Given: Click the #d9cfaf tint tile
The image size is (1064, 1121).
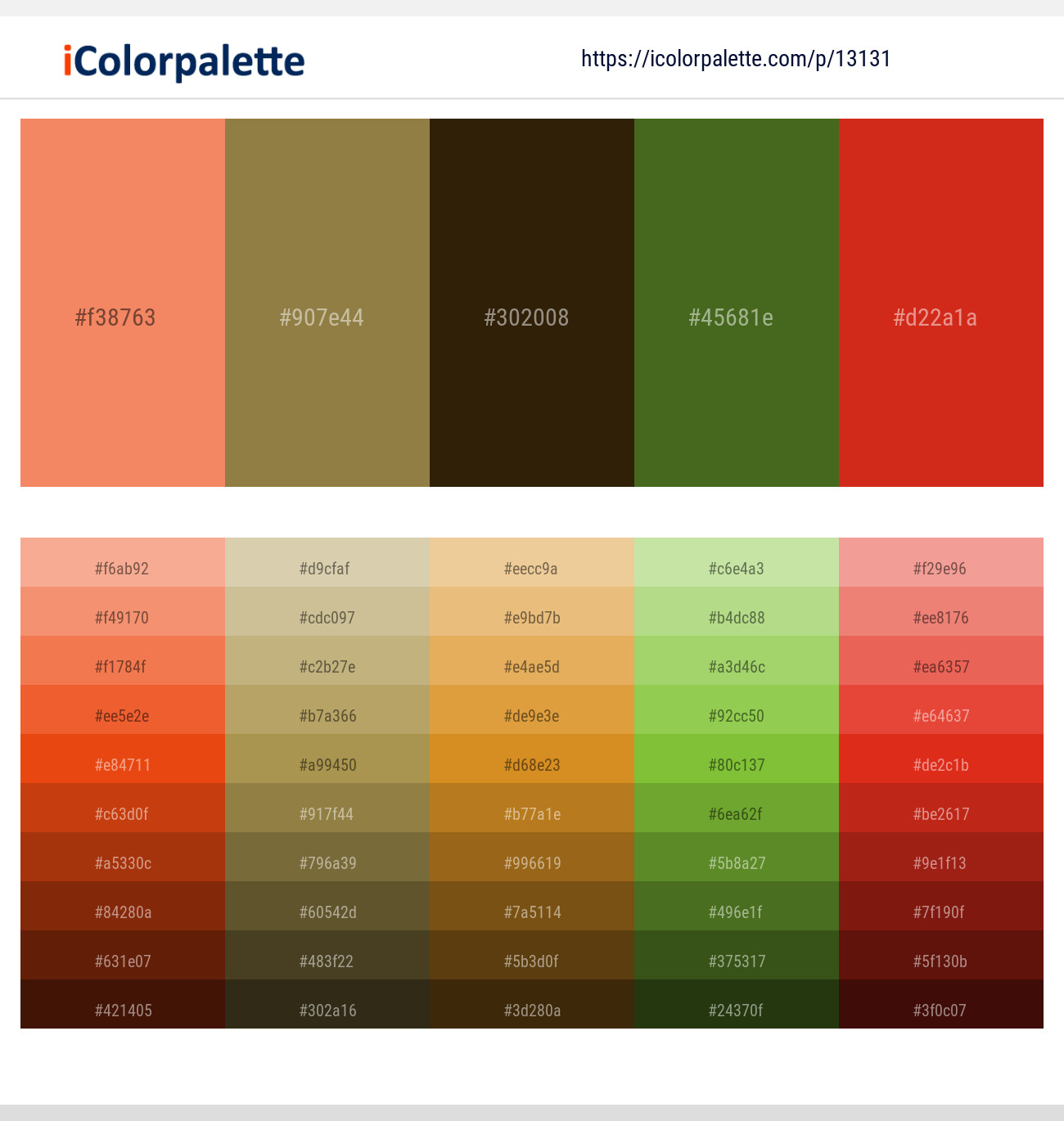Looking at the screenshot, I should pyautogui.click(x=327, y=569).
